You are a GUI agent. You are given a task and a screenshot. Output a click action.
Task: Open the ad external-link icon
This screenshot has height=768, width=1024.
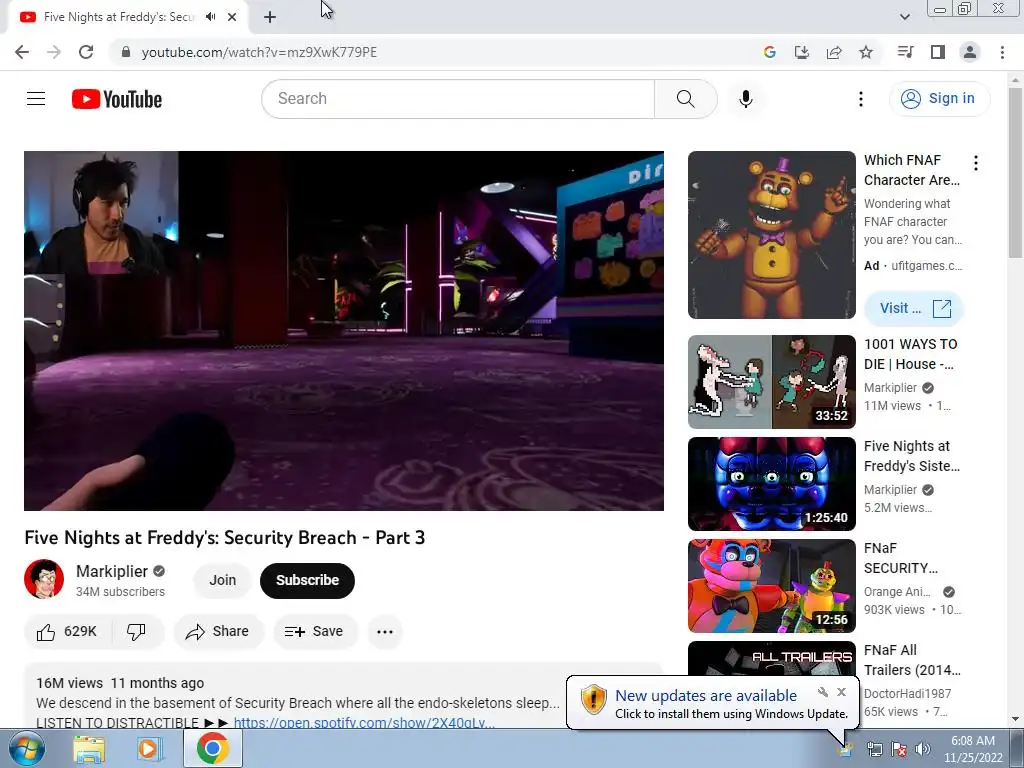click(x=942, y=308)
